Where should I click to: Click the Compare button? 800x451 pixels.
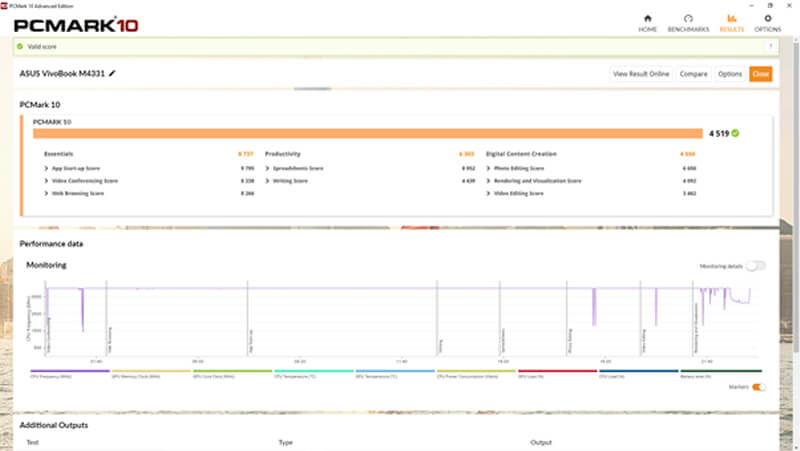pyautogui.click(x=693, y=74)
